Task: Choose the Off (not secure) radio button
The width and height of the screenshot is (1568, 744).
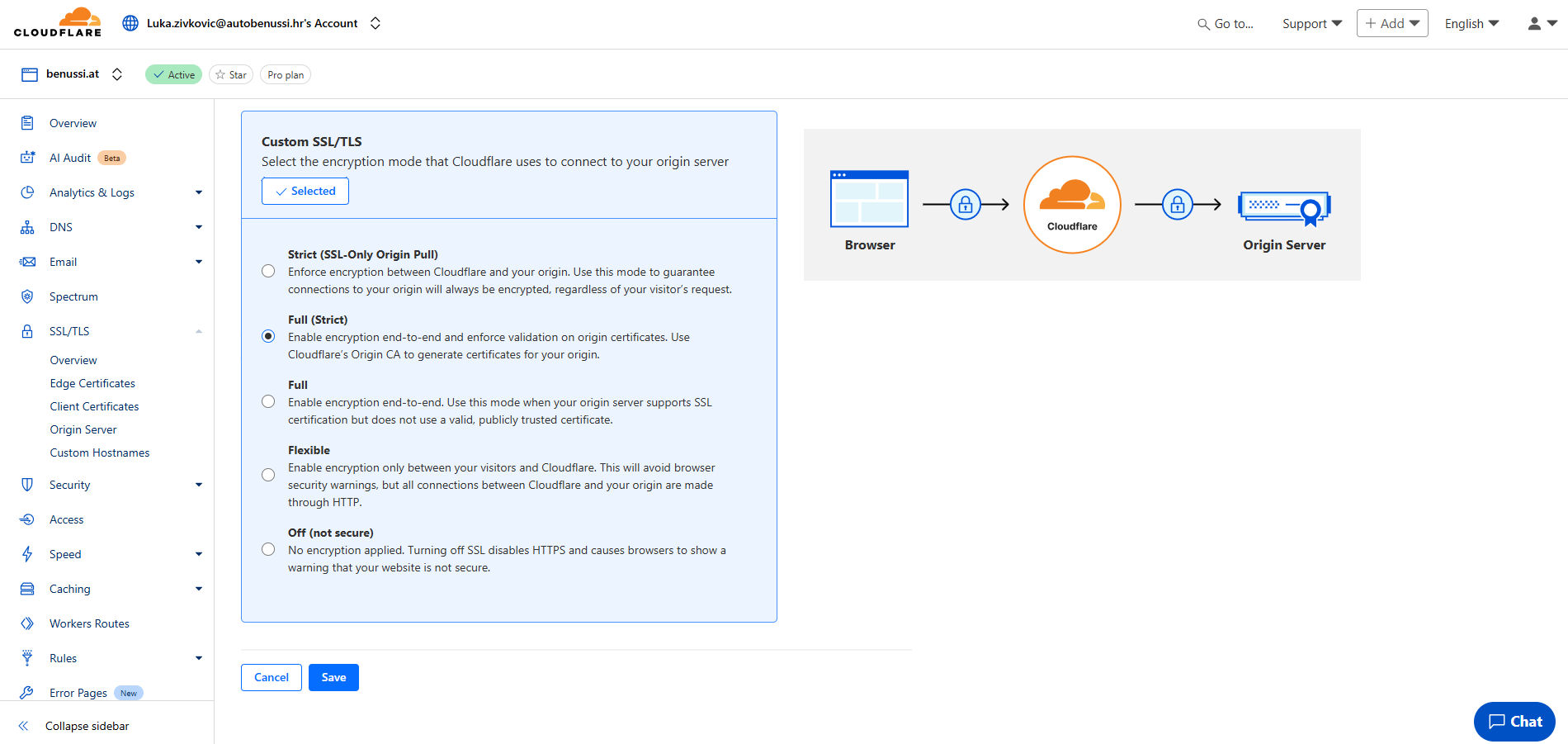Action: (x=268, y=550)
